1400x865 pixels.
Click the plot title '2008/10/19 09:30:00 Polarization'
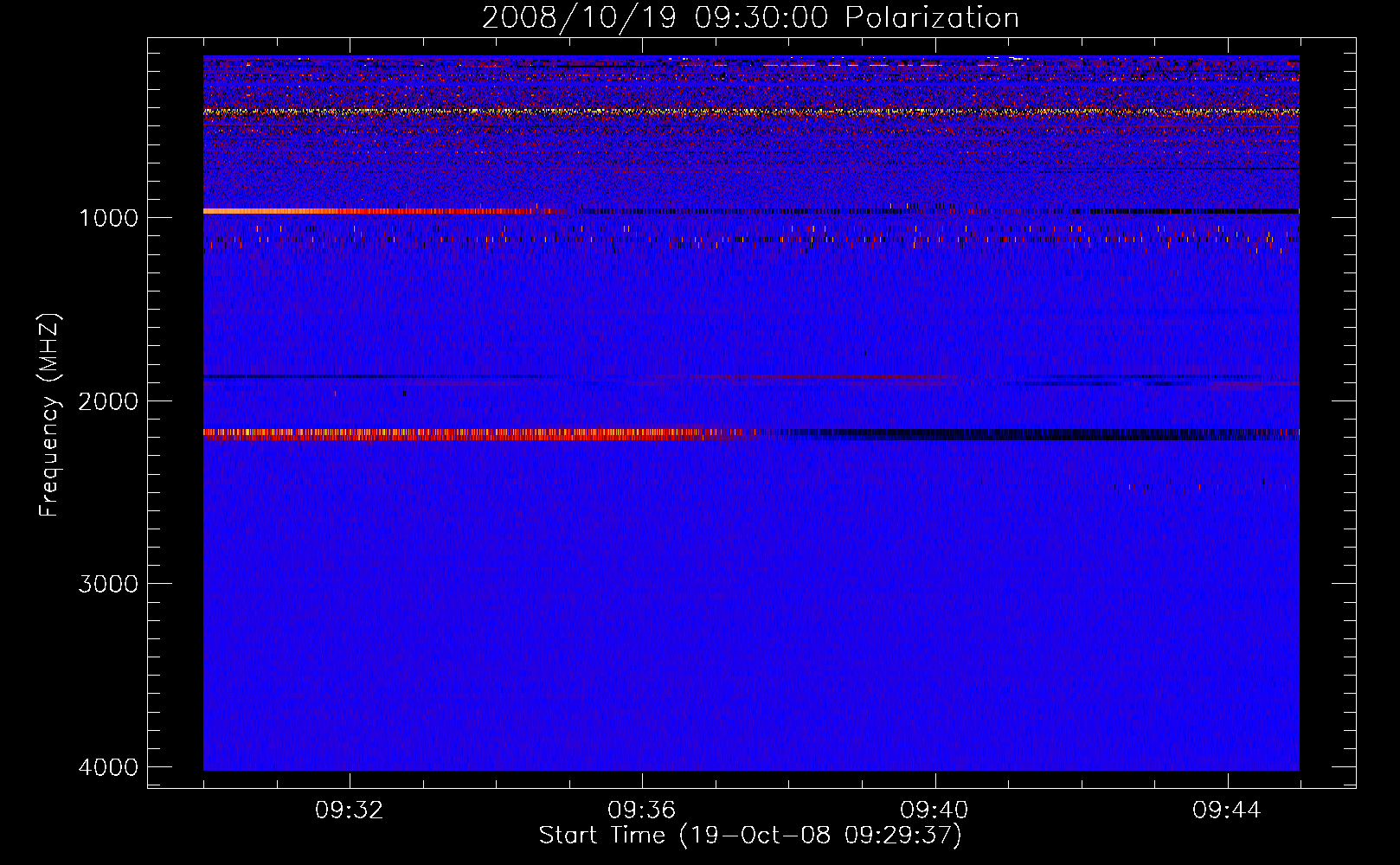pyautogui.click(x=750, y=17)
